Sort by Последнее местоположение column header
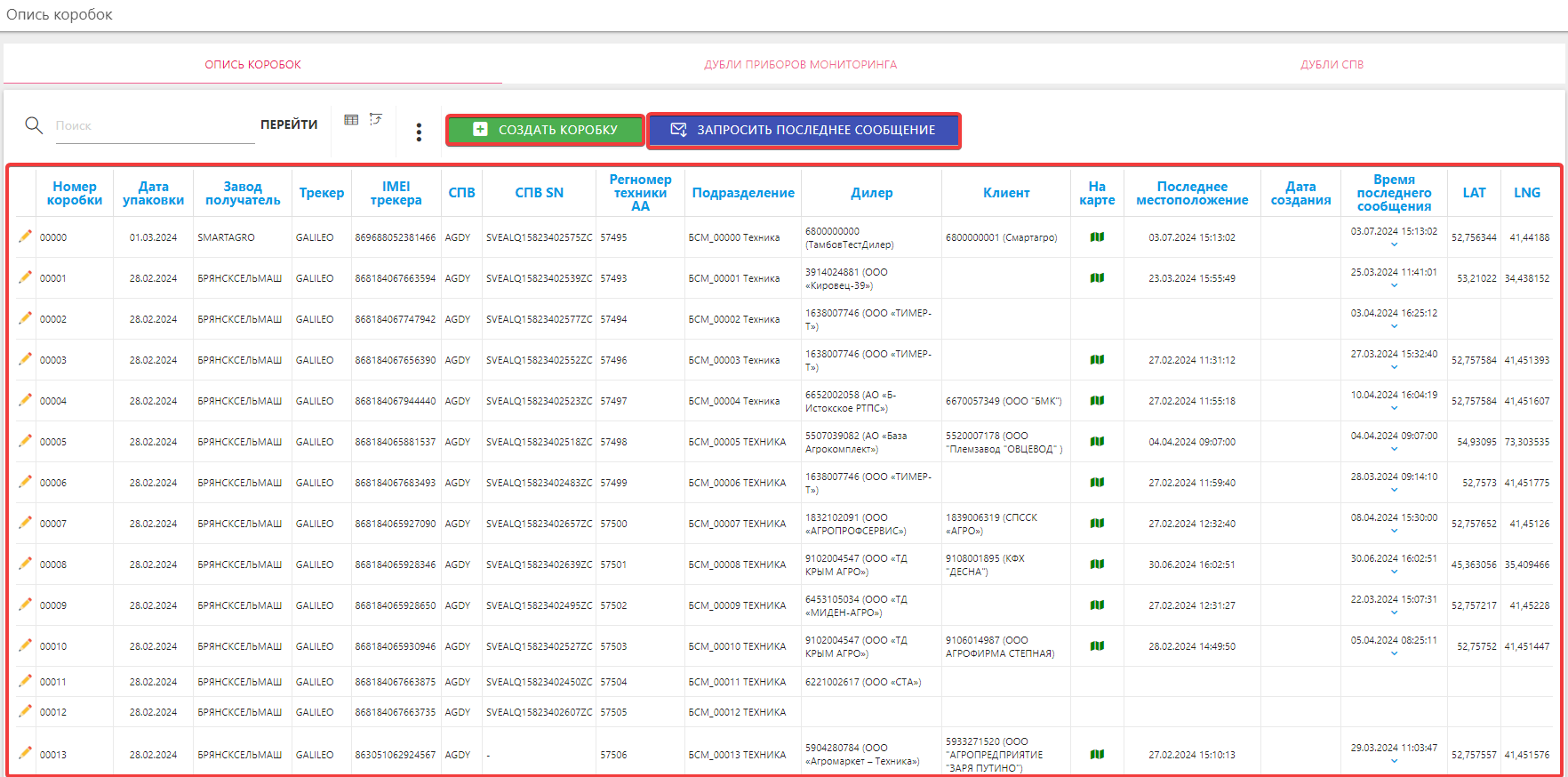1568x777 pixels. 1192,193
